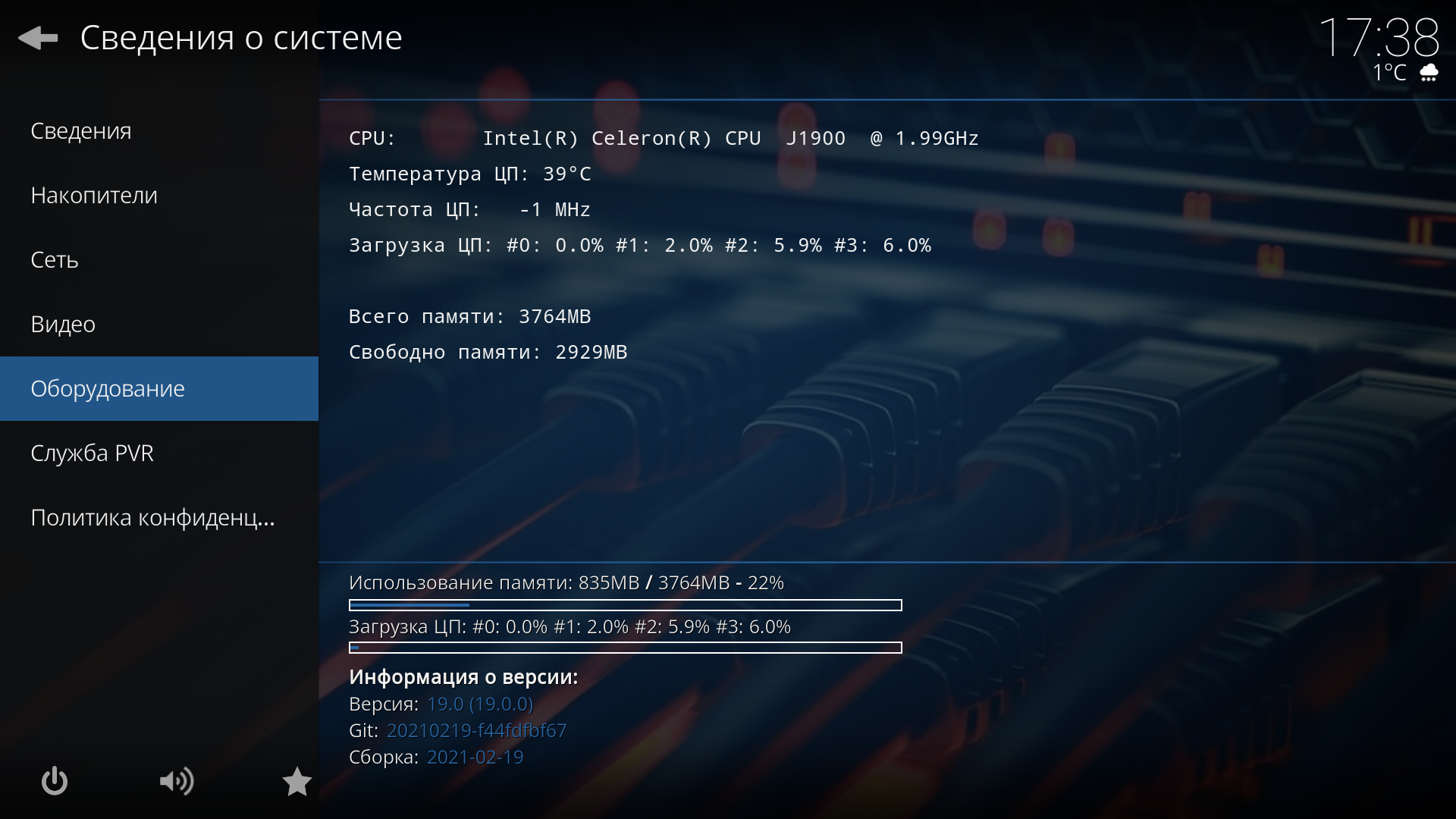Open favourites star icon
The height and width of the screenshot is (819, 1456).
pos(297,781)
